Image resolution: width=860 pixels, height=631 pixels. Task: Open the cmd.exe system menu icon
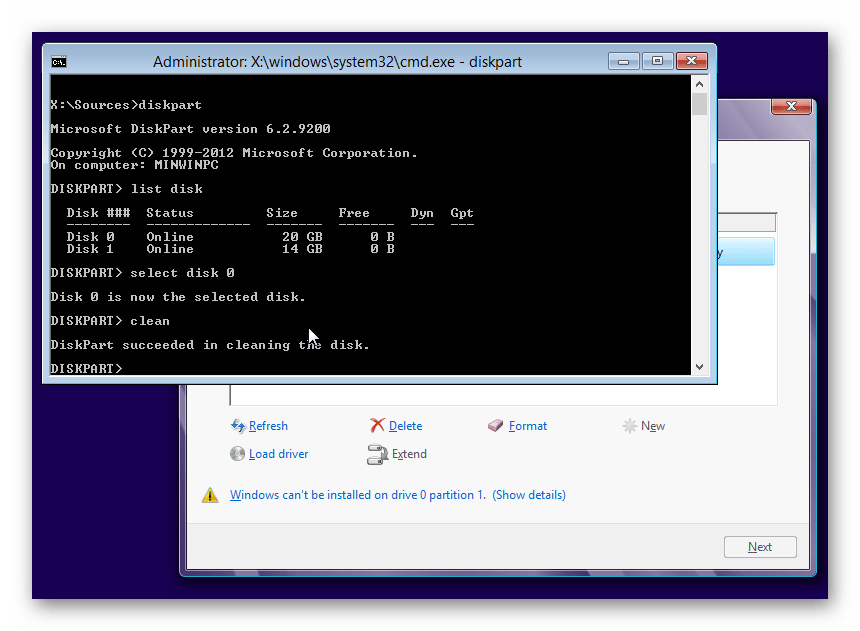click(60, 62)
